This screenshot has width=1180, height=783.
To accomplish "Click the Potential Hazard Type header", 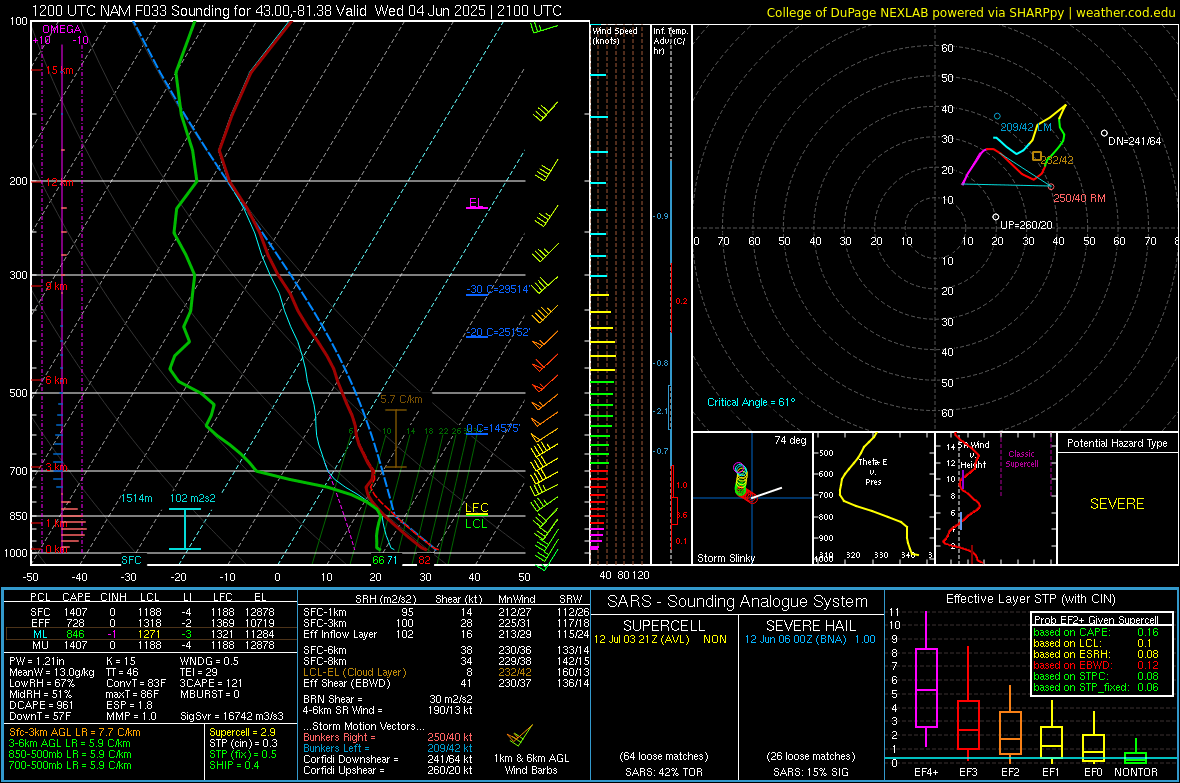I will click(x=1117, y=443).
